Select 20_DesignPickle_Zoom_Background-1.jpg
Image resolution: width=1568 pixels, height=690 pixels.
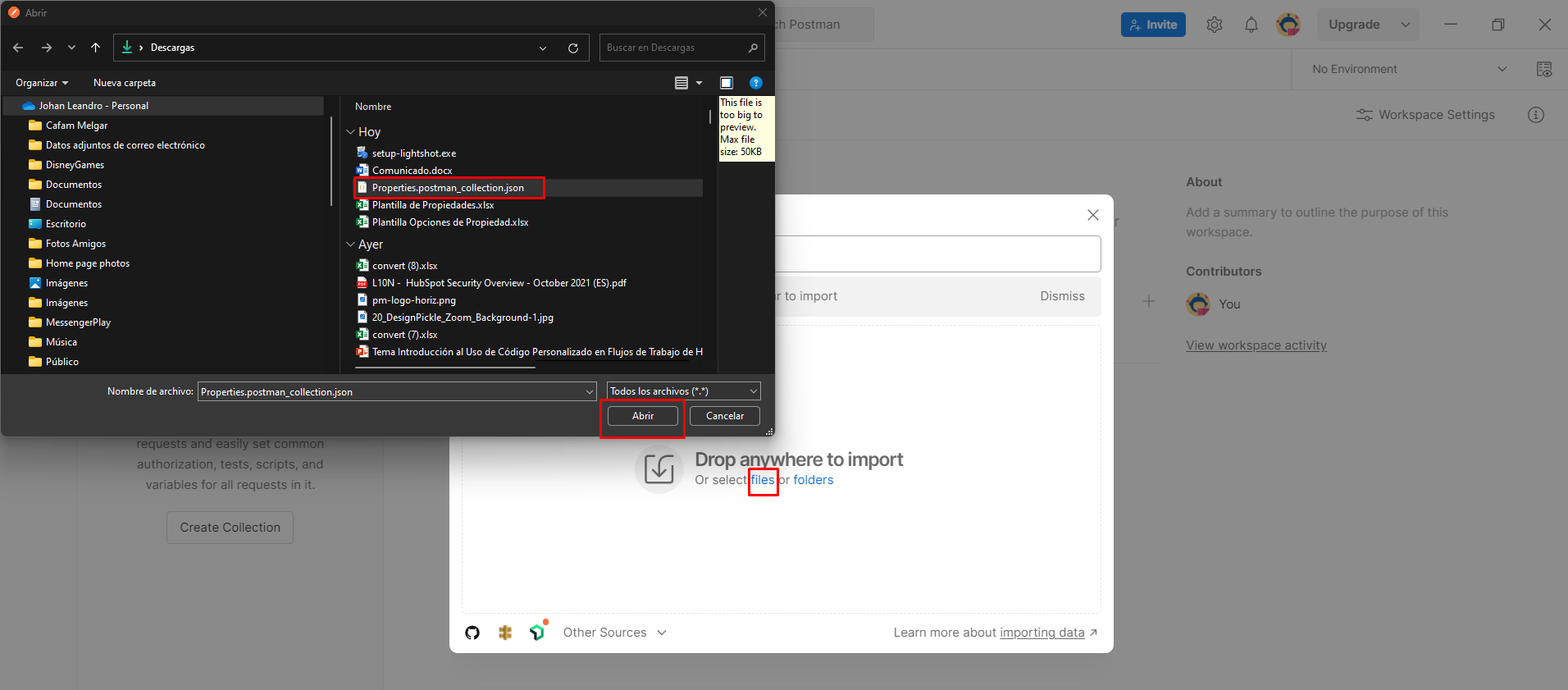(463, 318)
